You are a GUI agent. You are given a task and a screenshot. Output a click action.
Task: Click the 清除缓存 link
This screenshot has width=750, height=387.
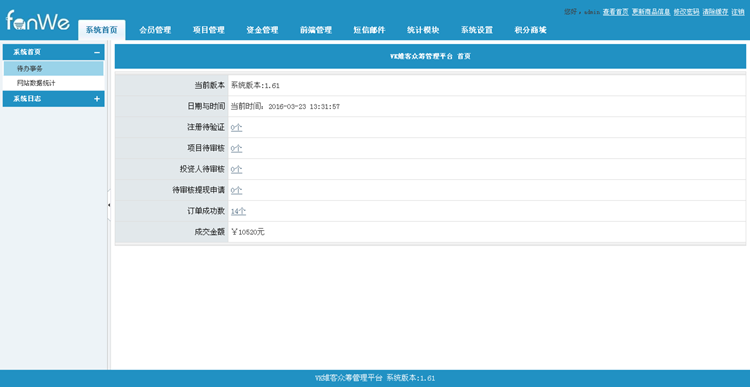coord(715,12)
